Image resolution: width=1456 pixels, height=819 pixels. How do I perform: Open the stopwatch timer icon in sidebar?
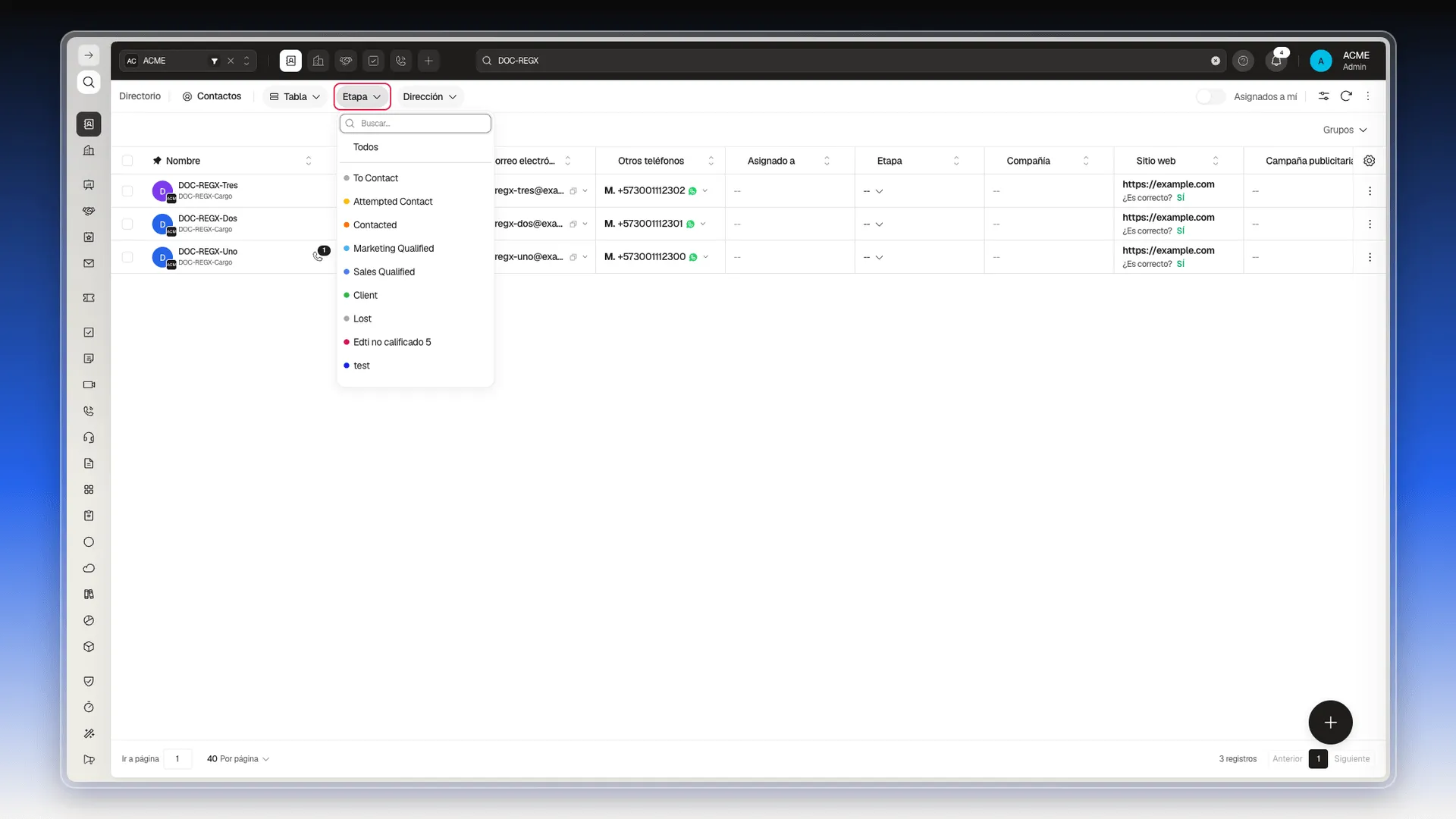[89, 708]
